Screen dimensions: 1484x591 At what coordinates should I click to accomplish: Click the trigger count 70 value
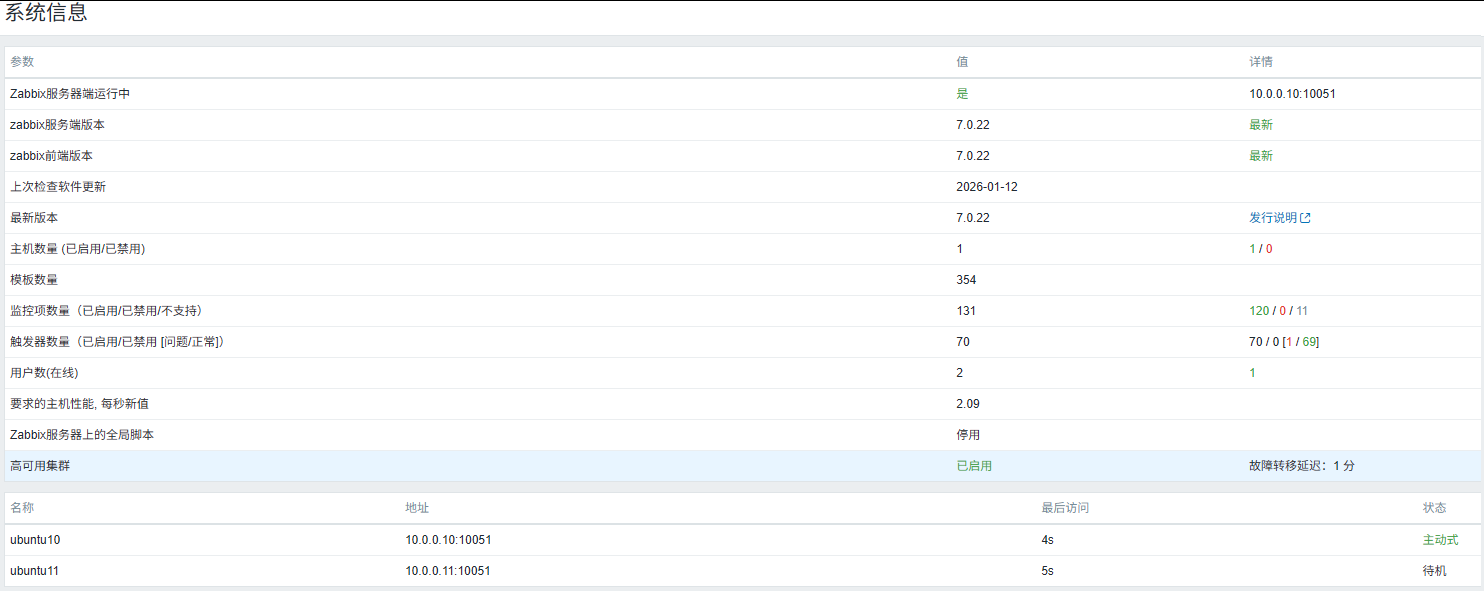coord(963,342)
